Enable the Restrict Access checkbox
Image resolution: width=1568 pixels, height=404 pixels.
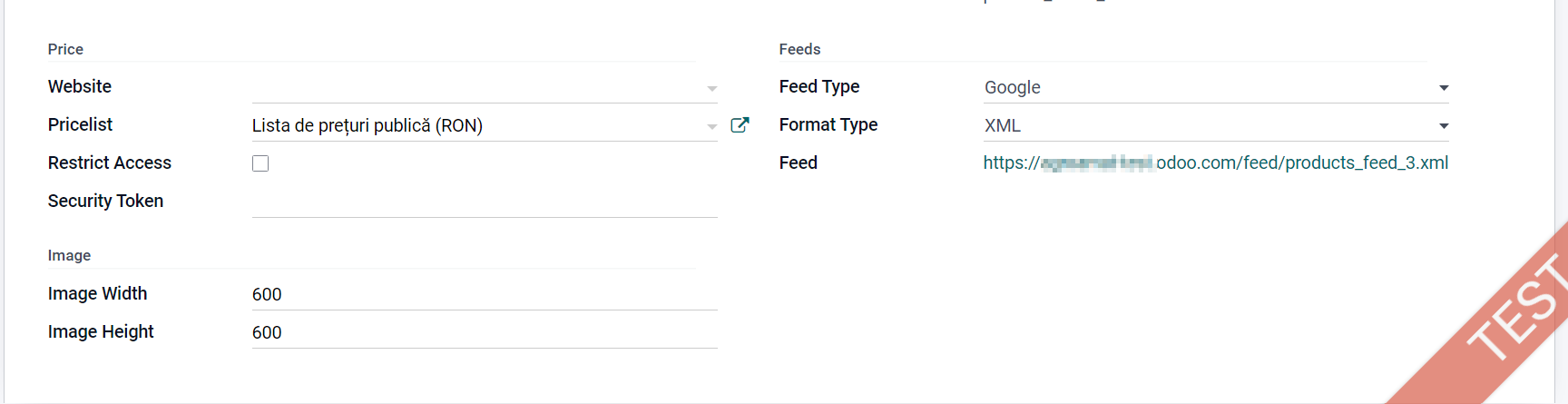pyautogui.click(x=260, y=163)
